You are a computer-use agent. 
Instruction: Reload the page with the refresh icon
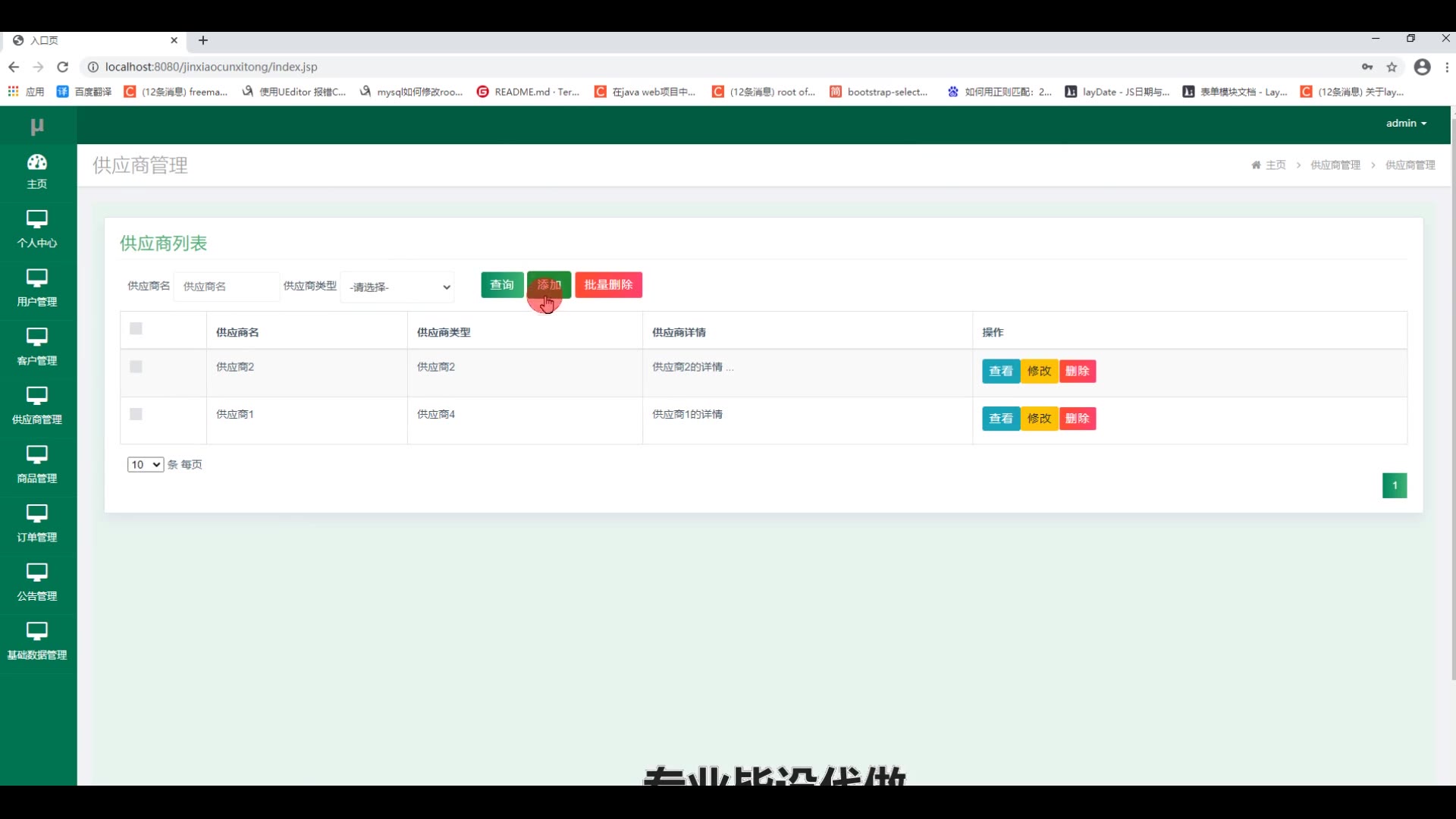point(63,67)
